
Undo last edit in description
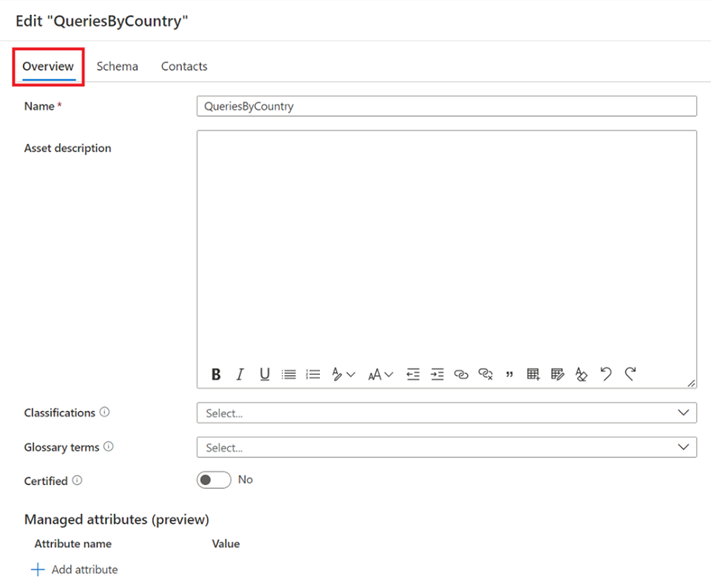[x=606, y=375]
